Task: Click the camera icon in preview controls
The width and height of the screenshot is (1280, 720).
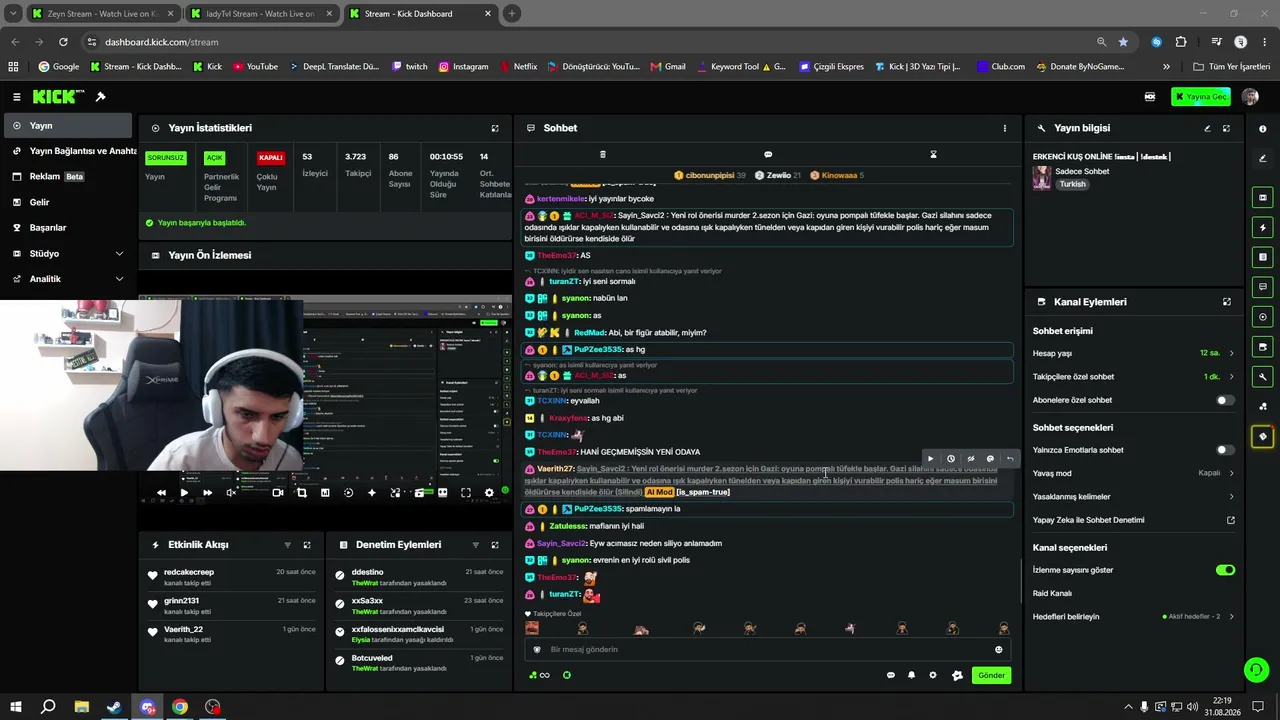Action: coord(278,493)
